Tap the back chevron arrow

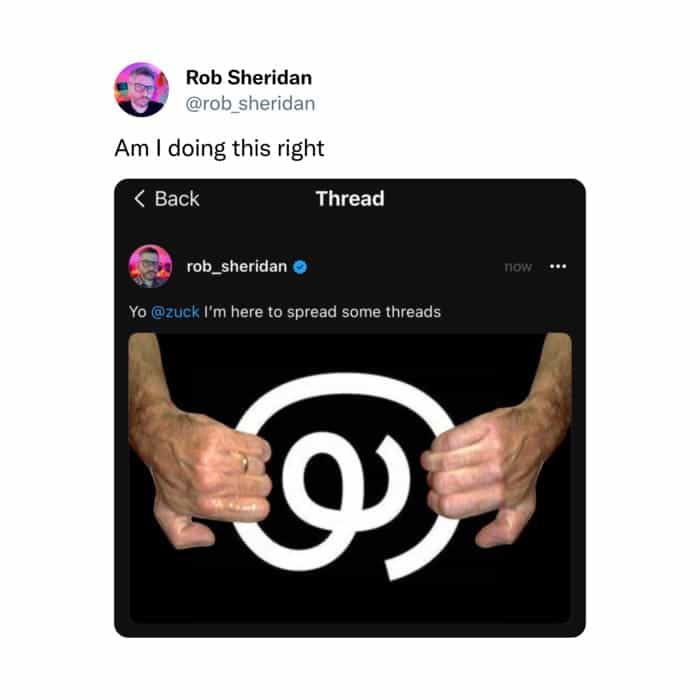click(139, 199)
